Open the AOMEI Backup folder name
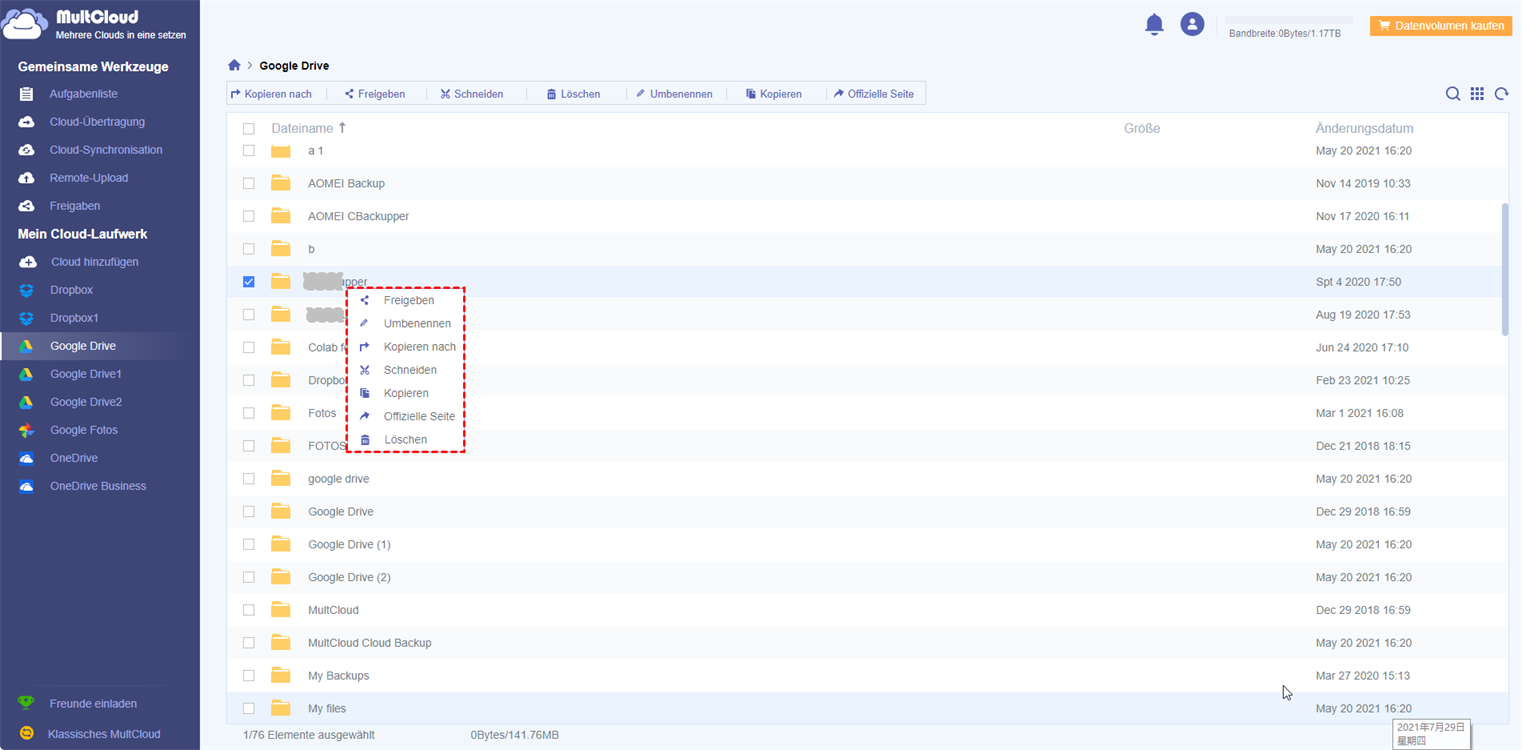The width and height of the screenshot is (1522, 750). (346, 184)
